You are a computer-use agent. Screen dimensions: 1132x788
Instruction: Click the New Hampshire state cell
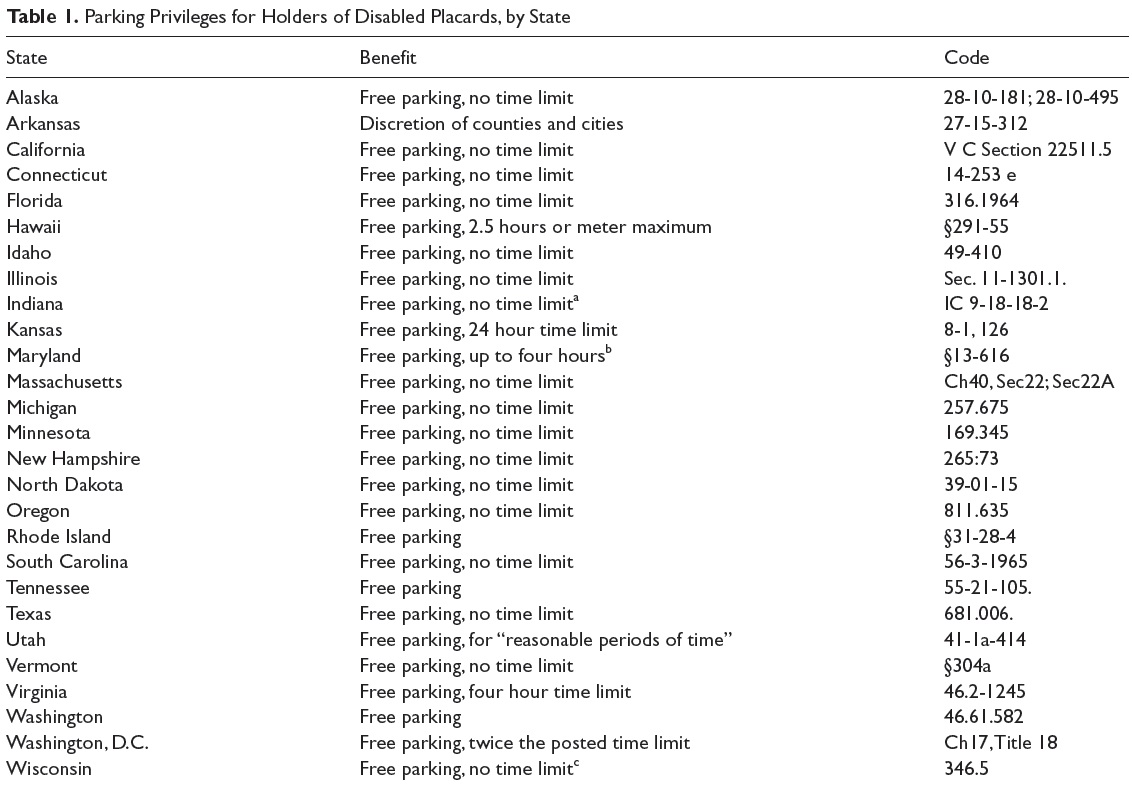coord(73,459)
